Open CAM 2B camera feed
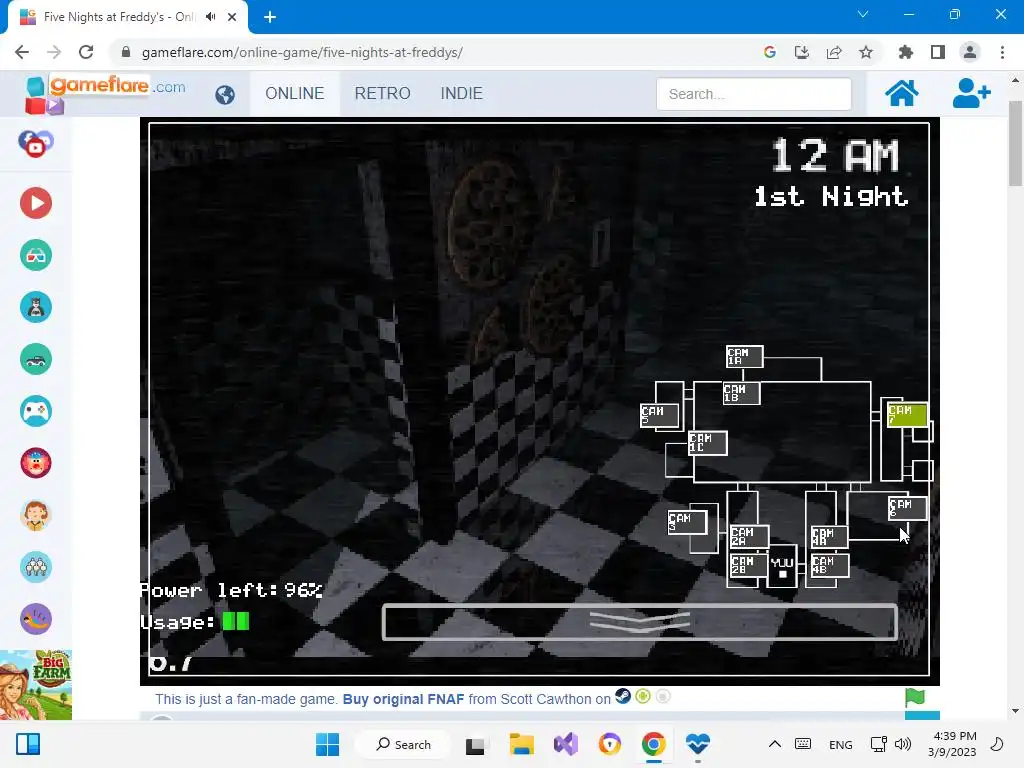The image size is (1024, 768). pos(748,565)
